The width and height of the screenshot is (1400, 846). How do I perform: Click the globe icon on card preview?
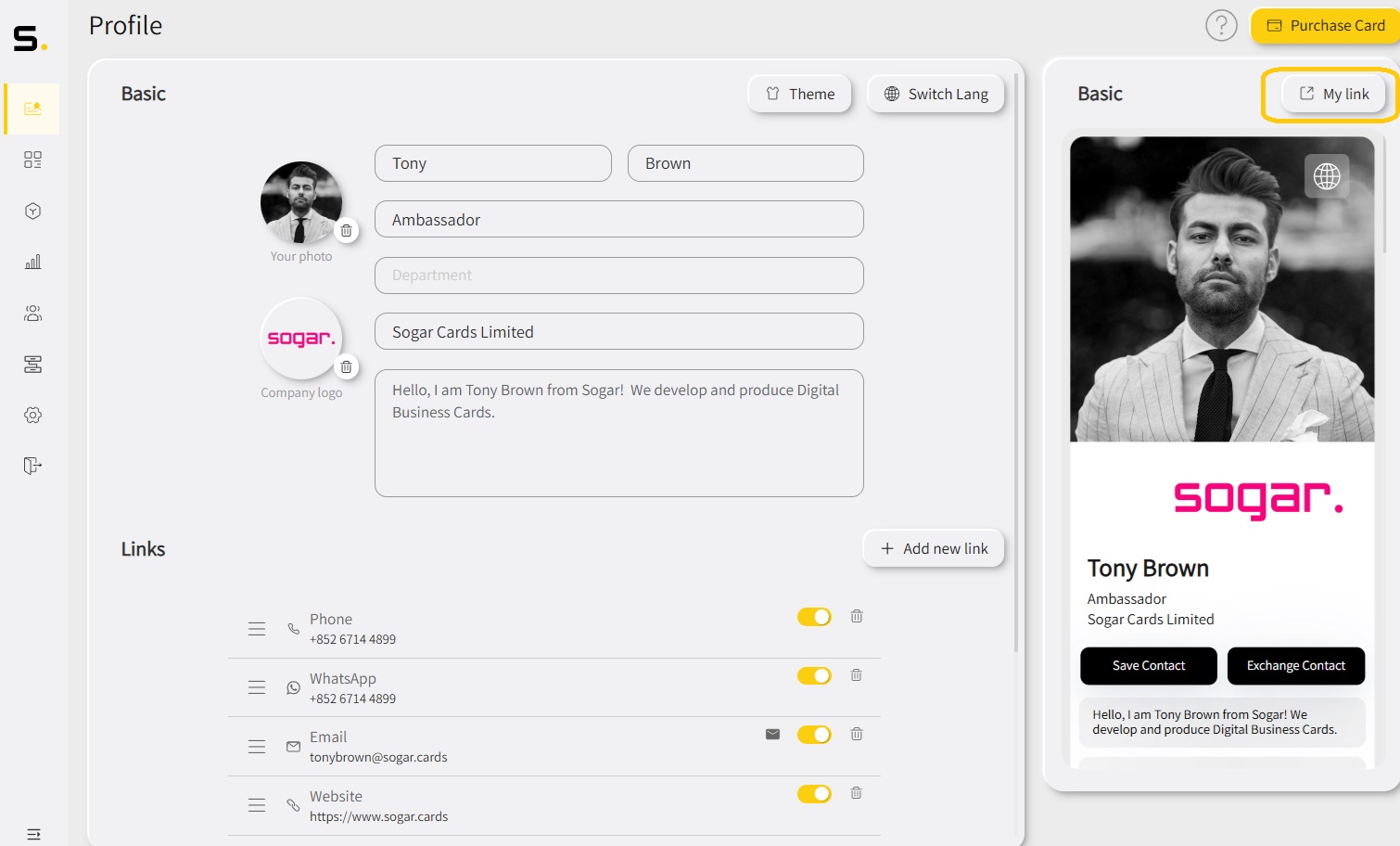[1327, 176]
